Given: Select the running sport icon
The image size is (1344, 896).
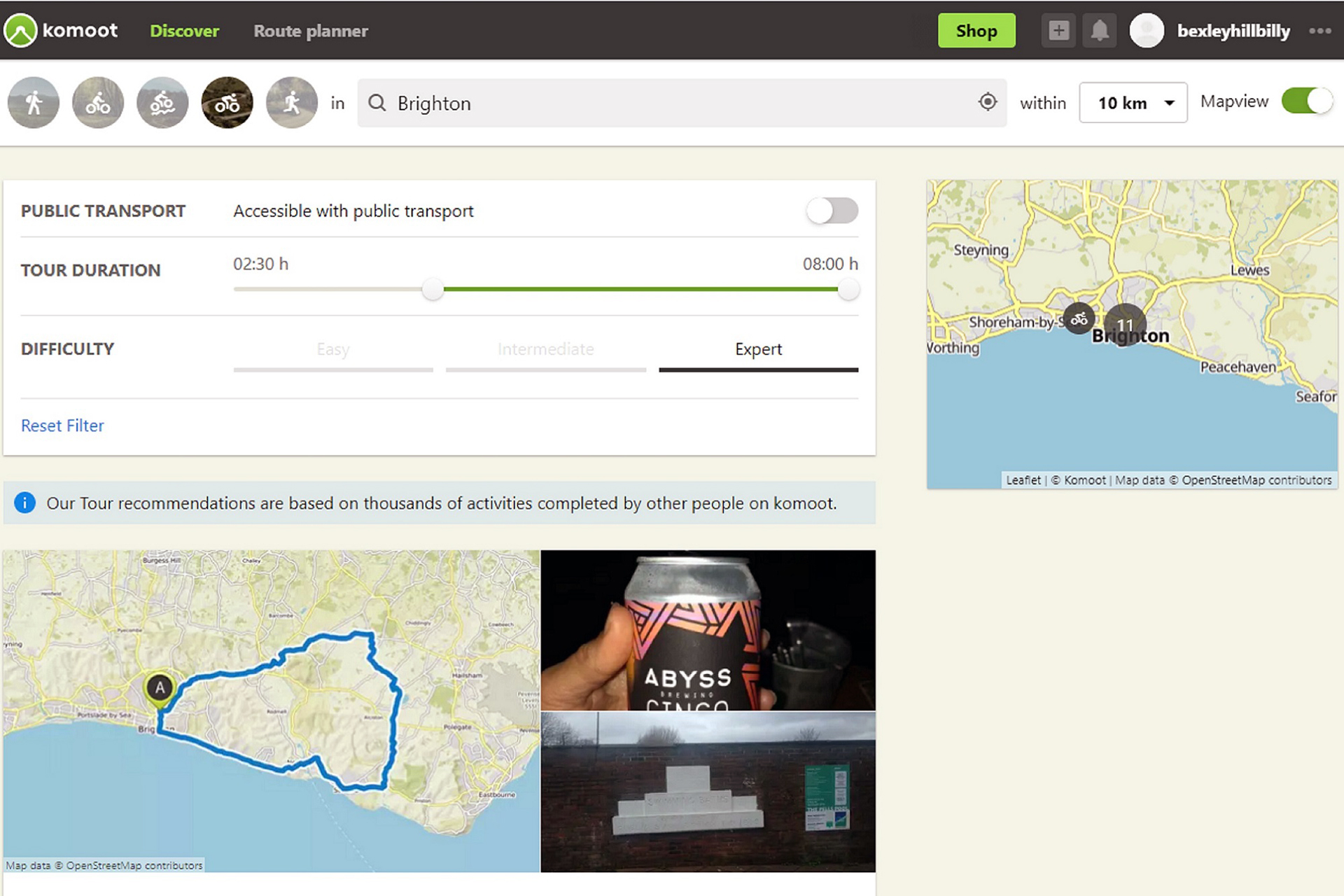Looking at the screenshot, I should (x=292, y=103).
